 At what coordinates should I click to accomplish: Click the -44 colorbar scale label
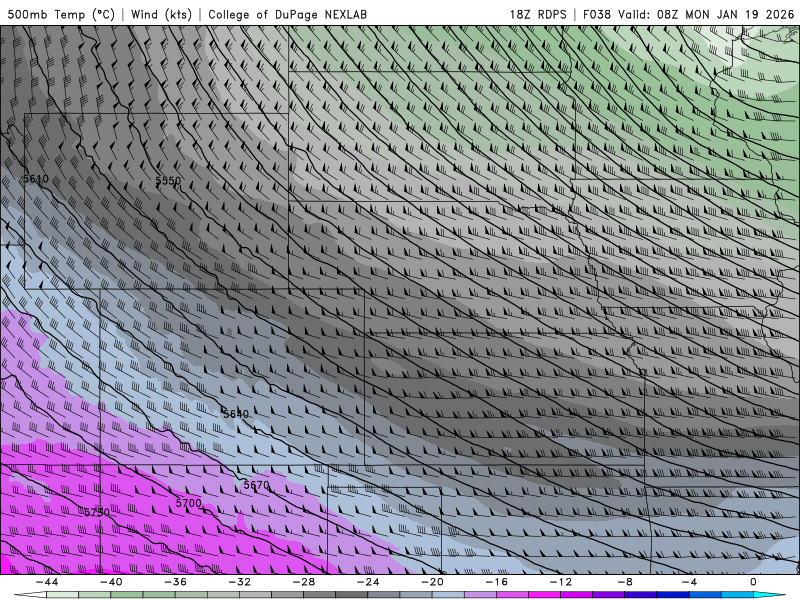point(47,582)
